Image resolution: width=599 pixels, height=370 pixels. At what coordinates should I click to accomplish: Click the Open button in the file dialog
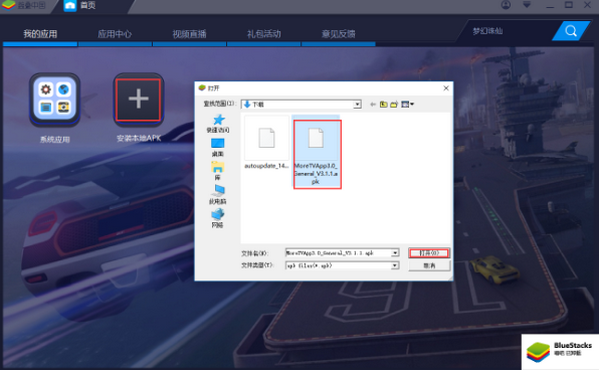[429, 253]
